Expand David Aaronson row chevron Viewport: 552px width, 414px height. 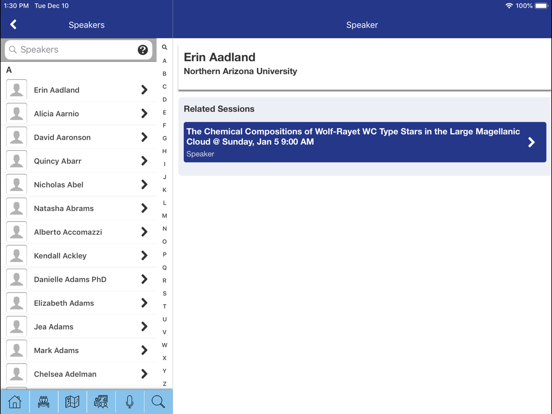point(144,137)
